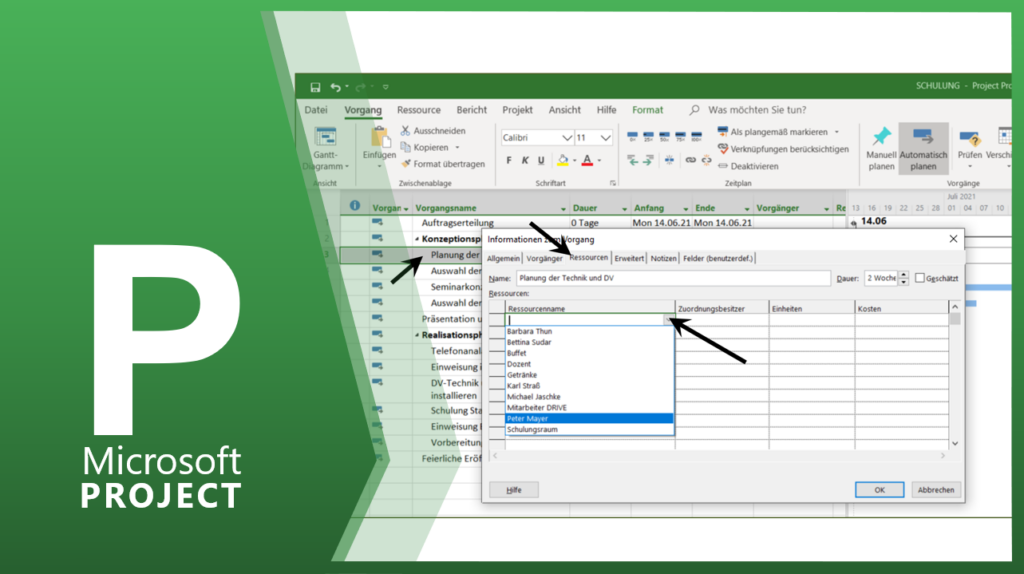
Task: Open the Notizen tab in dialog
Action: [663, 259]
